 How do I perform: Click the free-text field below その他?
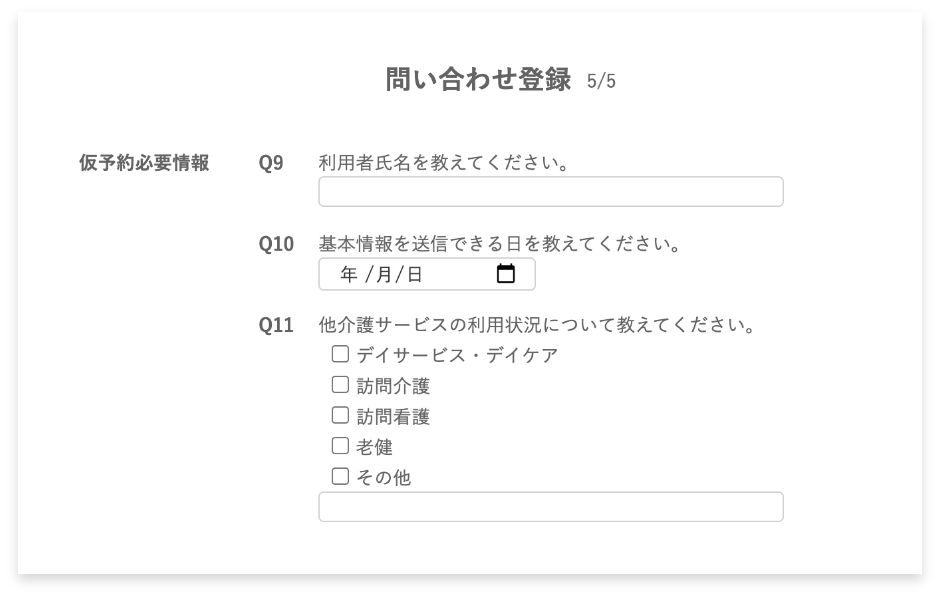550,507
